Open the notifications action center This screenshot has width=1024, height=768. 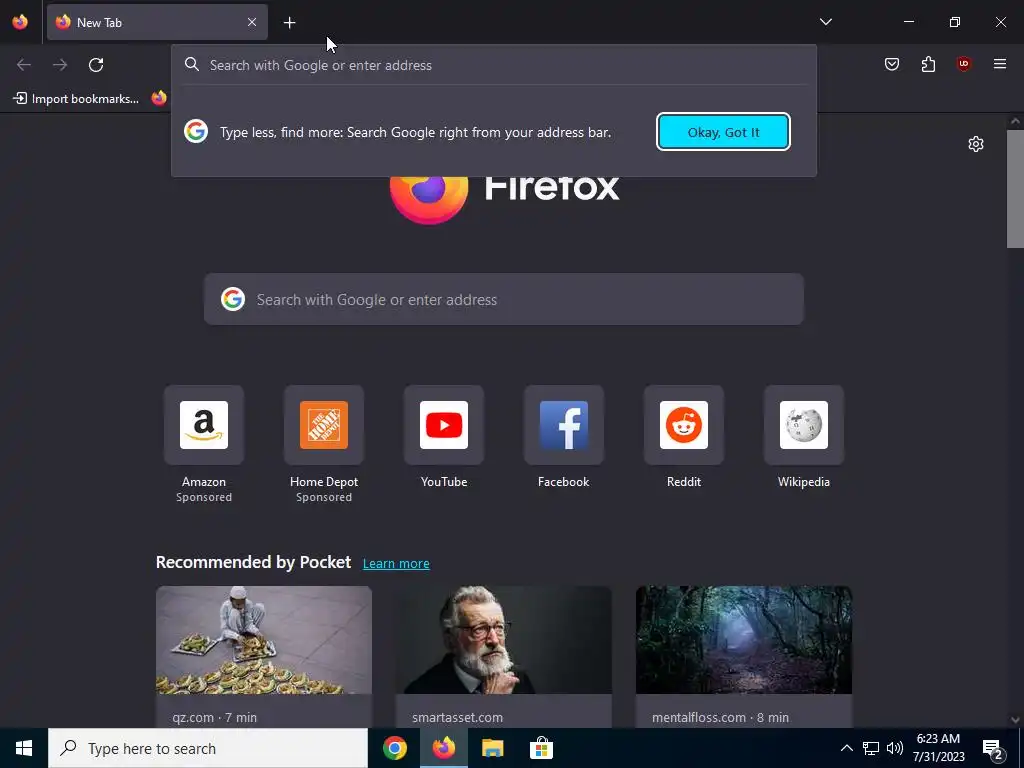(x=993, y=748)
